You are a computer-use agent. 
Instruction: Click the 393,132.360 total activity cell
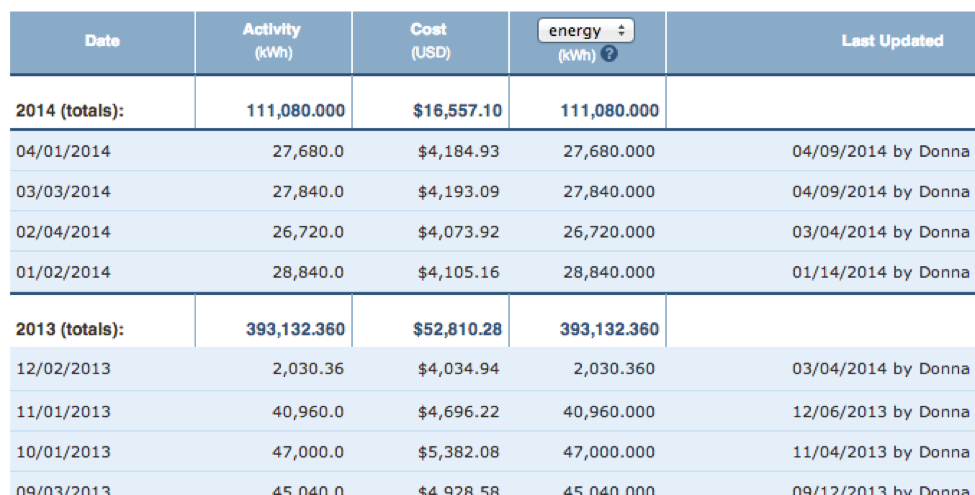pyautogui.click(x=295, y=329)
